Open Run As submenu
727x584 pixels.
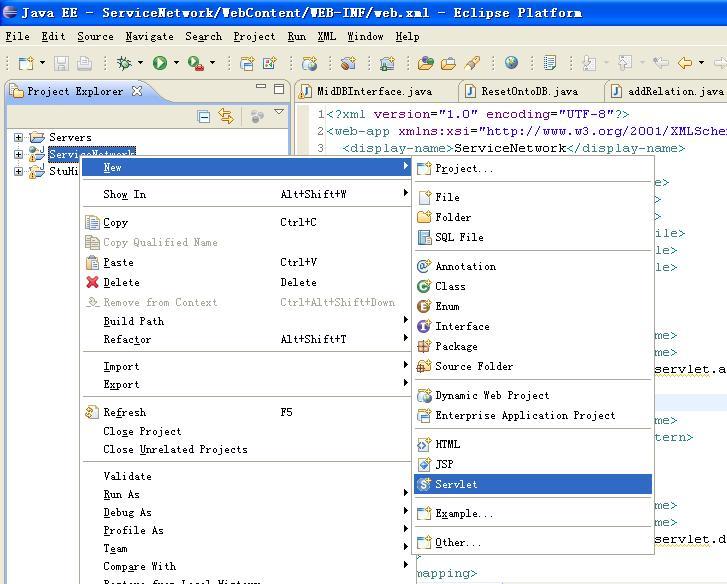247,494
